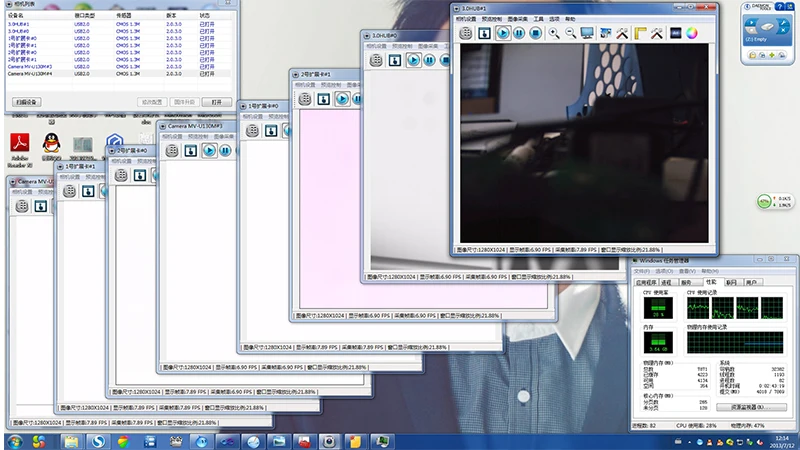Click pause button in Camera MV-U130M#3 window

pyautogui.click(x=225, y=151)
